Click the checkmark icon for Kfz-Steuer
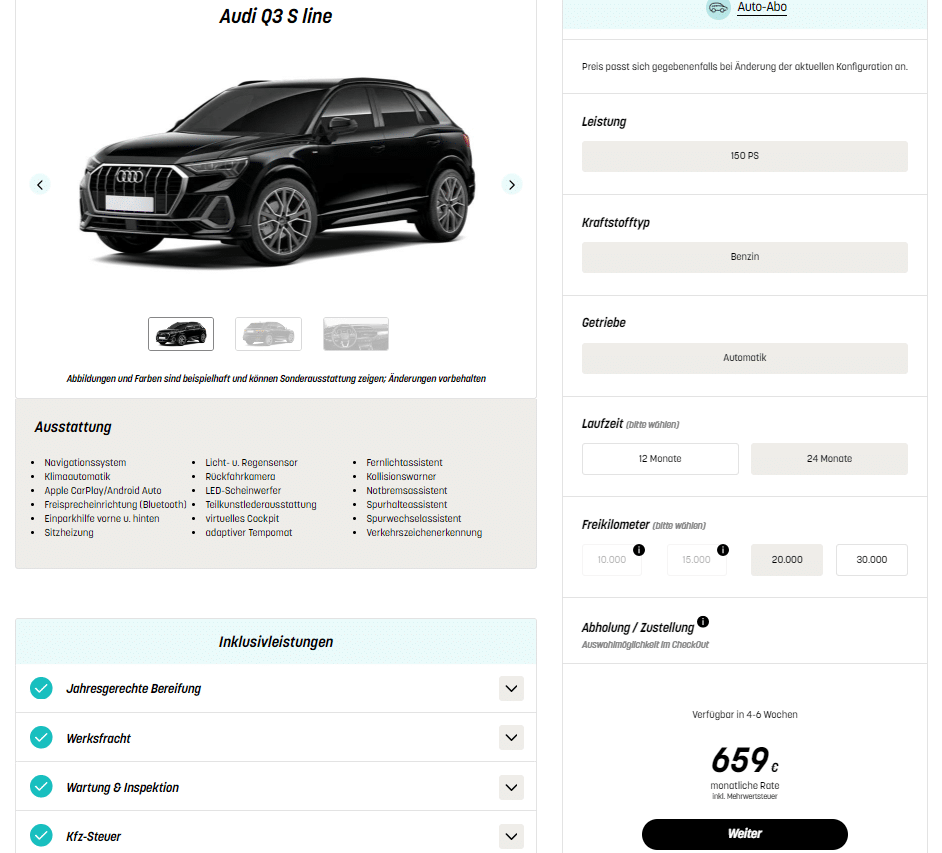The height and width of the screenshot is (853, 942). click(x=41, y=836)
